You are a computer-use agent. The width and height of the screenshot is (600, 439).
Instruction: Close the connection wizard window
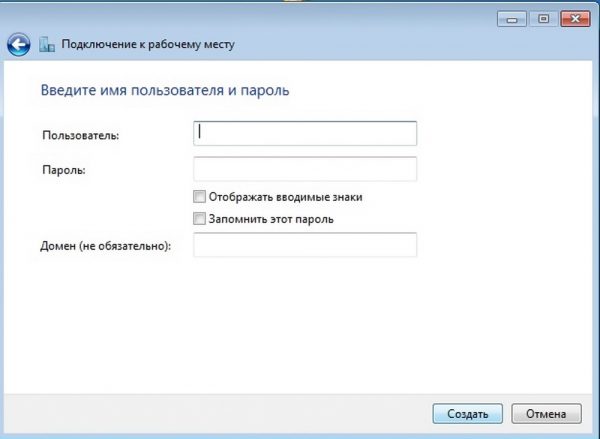(575, 19)
